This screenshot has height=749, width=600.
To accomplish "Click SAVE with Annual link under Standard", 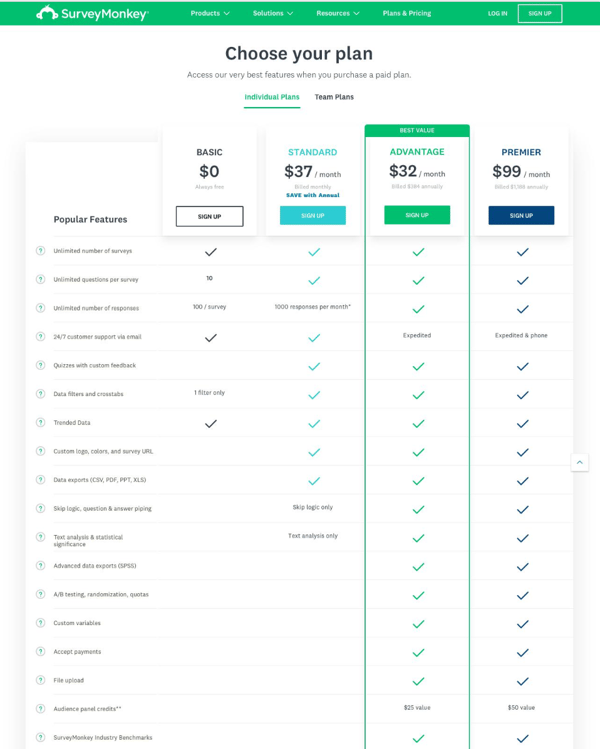I will (313, 195).
